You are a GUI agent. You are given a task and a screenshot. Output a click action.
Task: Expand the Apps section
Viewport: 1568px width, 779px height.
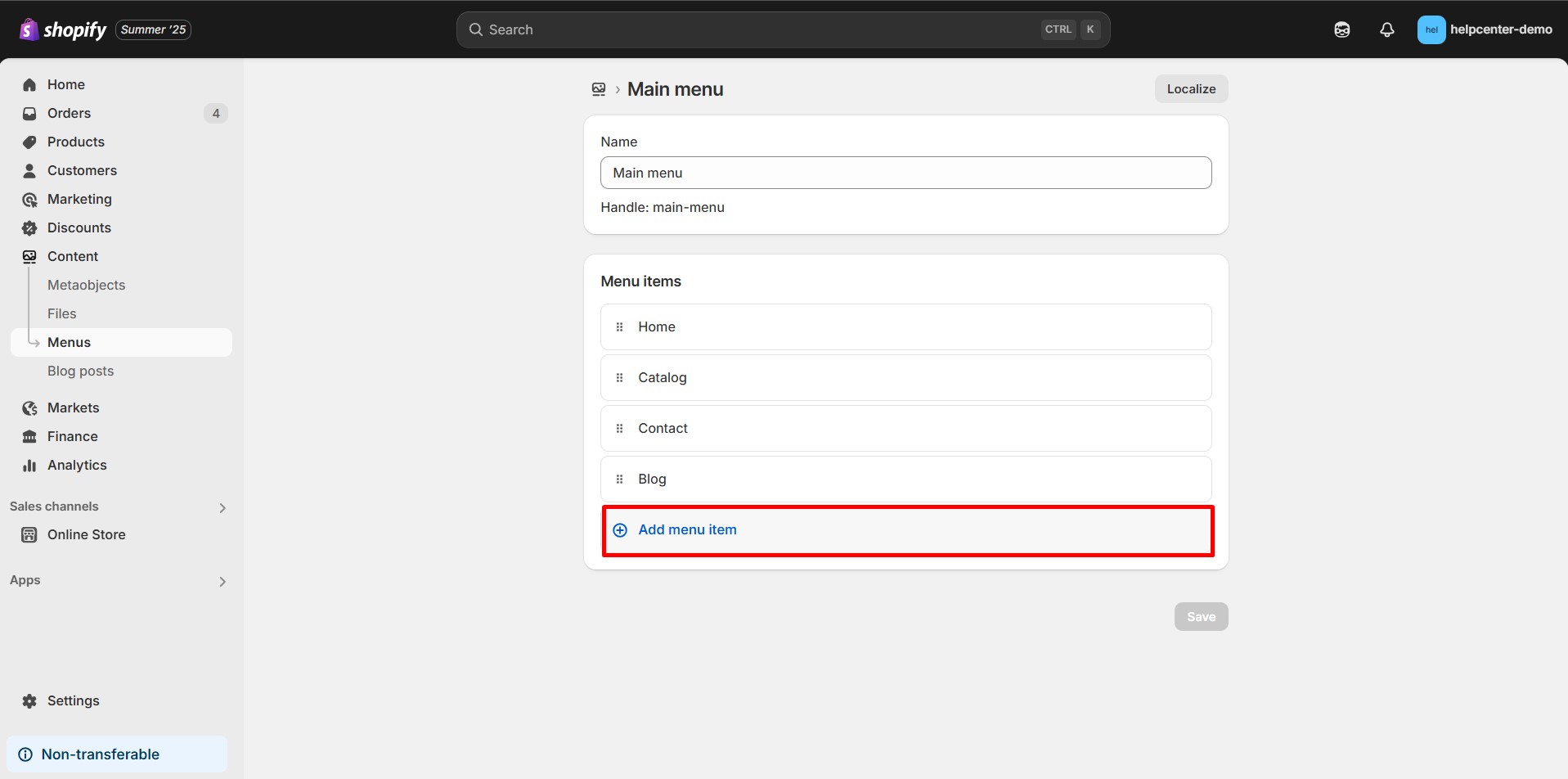(222, 581)
